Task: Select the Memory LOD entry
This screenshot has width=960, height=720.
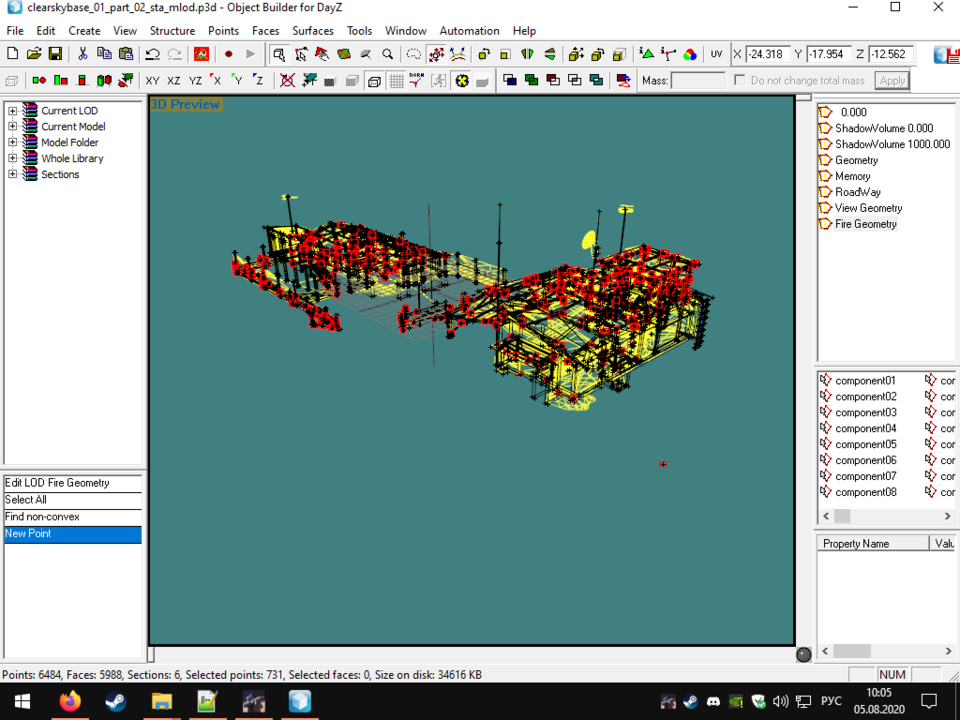Action: 852,176
